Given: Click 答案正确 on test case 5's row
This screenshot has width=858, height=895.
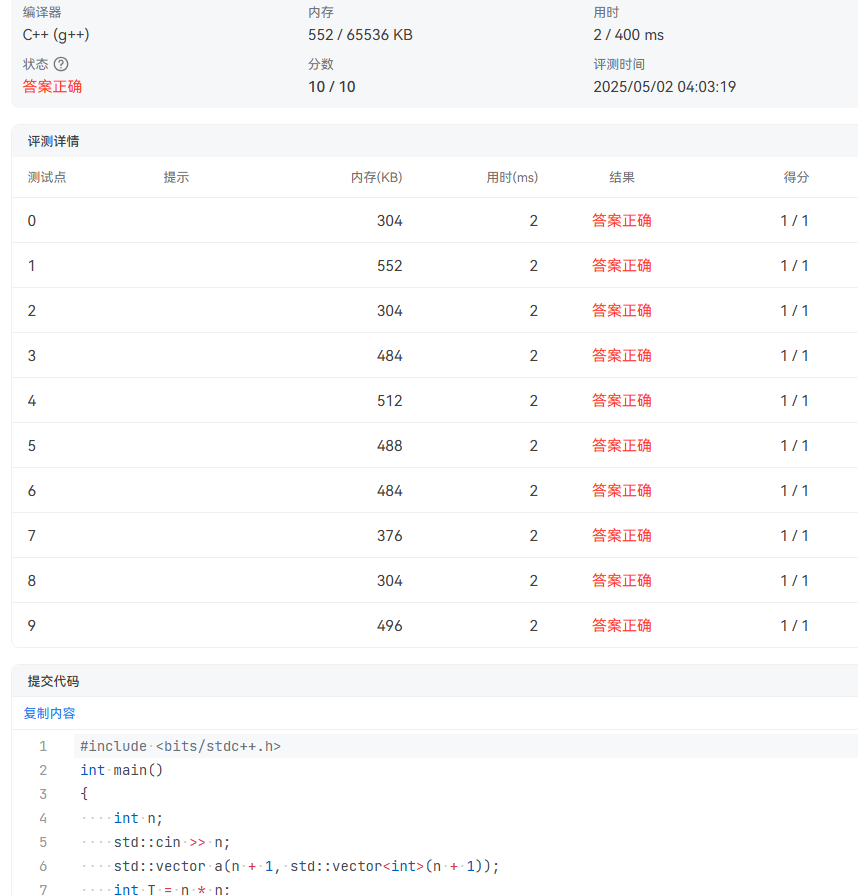Looking at the screenshot, I should (x=622, y=445).
